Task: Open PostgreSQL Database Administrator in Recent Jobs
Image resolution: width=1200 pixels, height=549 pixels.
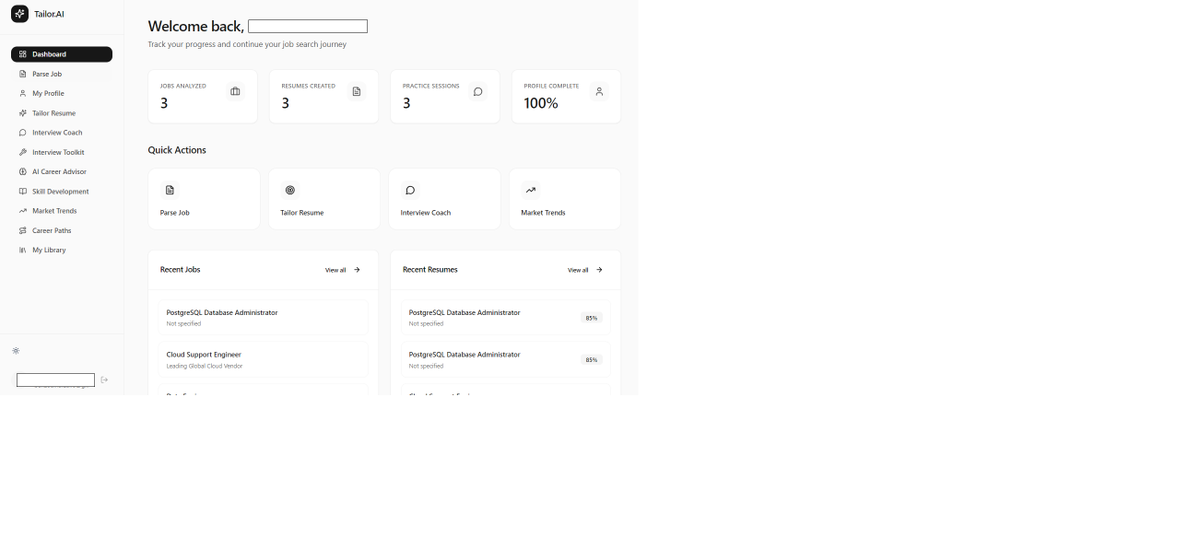Action: click(x=263, y=317)
